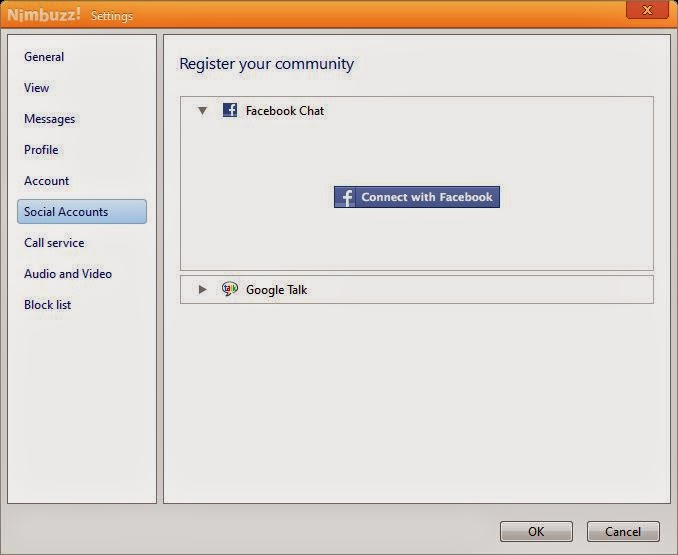Click the Settings title text
Viewport: 678px width, 555px height.
click(x=112, y=16)
